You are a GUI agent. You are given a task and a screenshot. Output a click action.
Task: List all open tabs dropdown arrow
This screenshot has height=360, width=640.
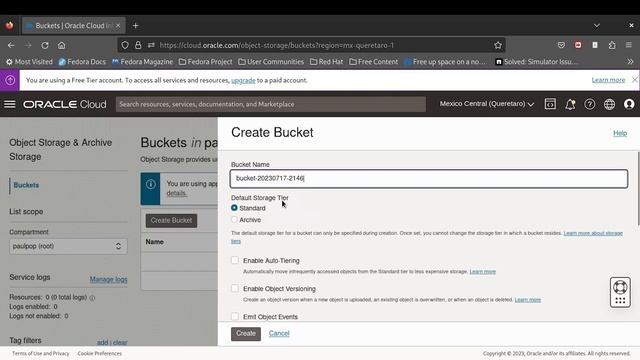[597, 26]
